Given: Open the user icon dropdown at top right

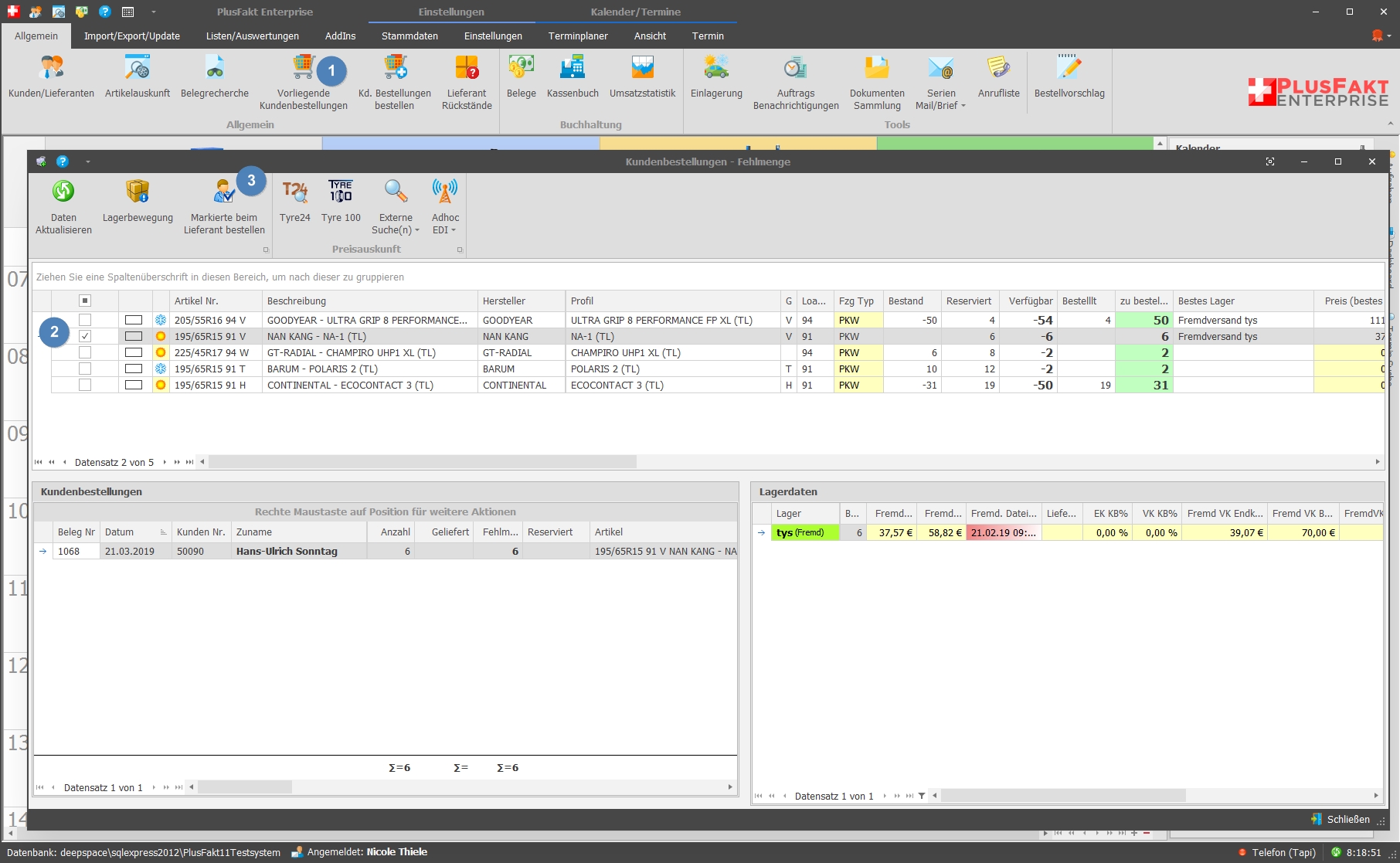Looking at the screenshot, I should coord(1381,36).
